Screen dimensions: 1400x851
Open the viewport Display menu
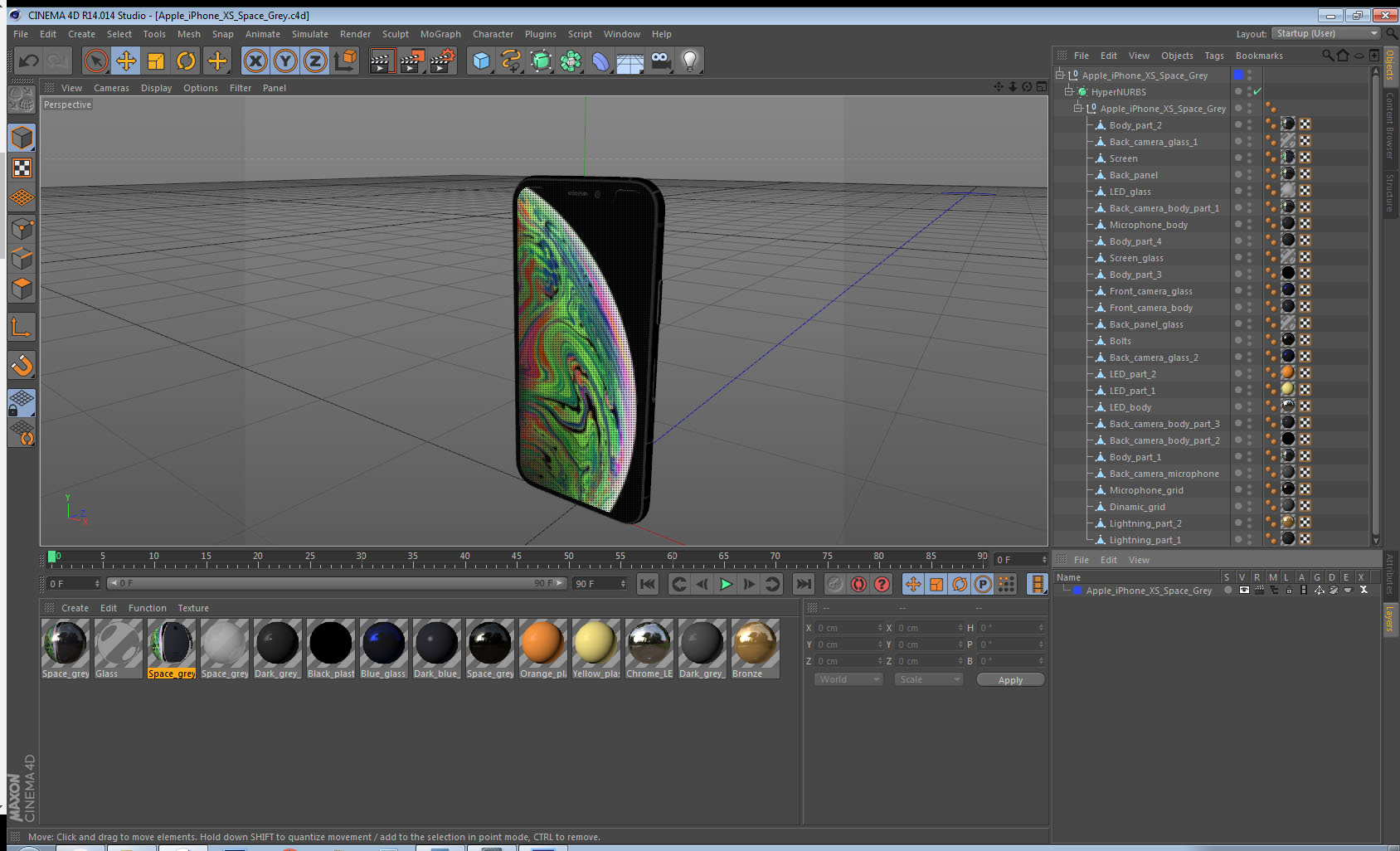156,88
